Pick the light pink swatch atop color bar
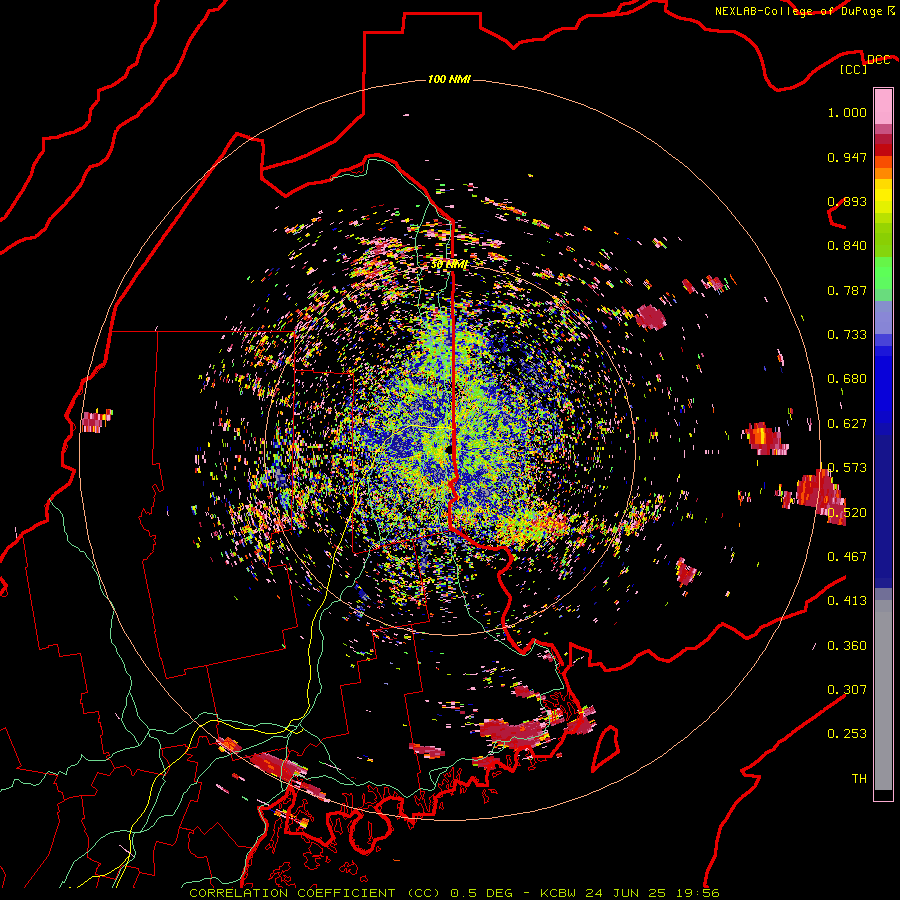Image resolution: width=900 pixels, height=900 pixels. pyautogui.click(x=883, y=107)
